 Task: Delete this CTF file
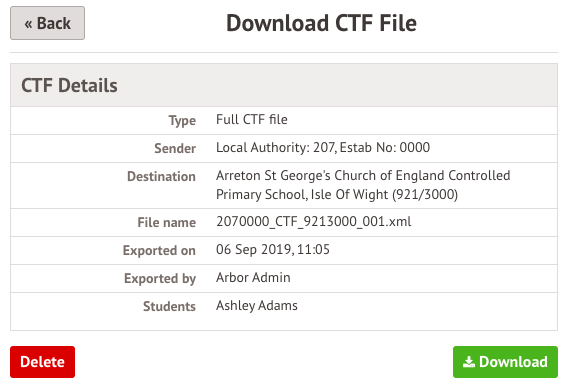pyautogui.click(x=42, y=362)
